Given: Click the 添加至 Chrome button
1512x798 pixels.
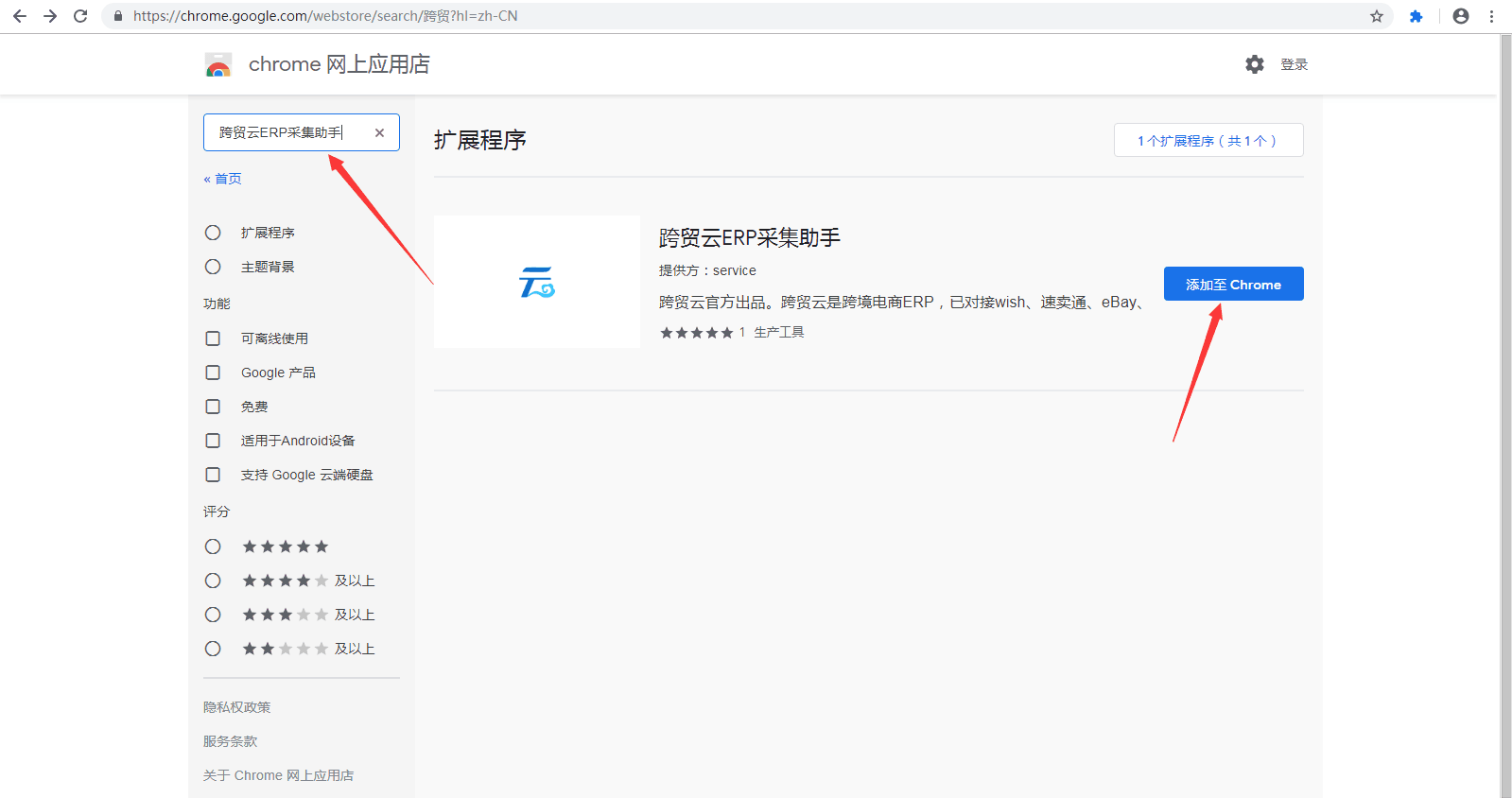Looking at the screenshot, I should [1233, 284].
